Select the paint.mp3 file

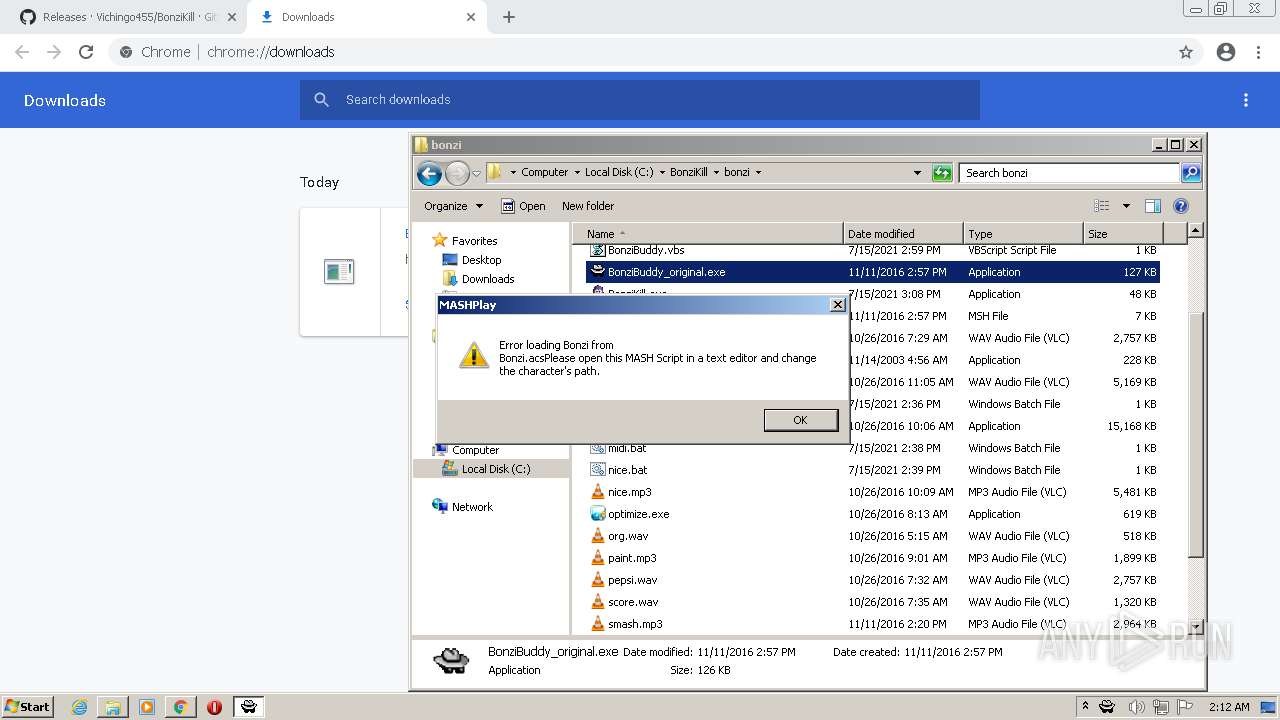point(632,558)
